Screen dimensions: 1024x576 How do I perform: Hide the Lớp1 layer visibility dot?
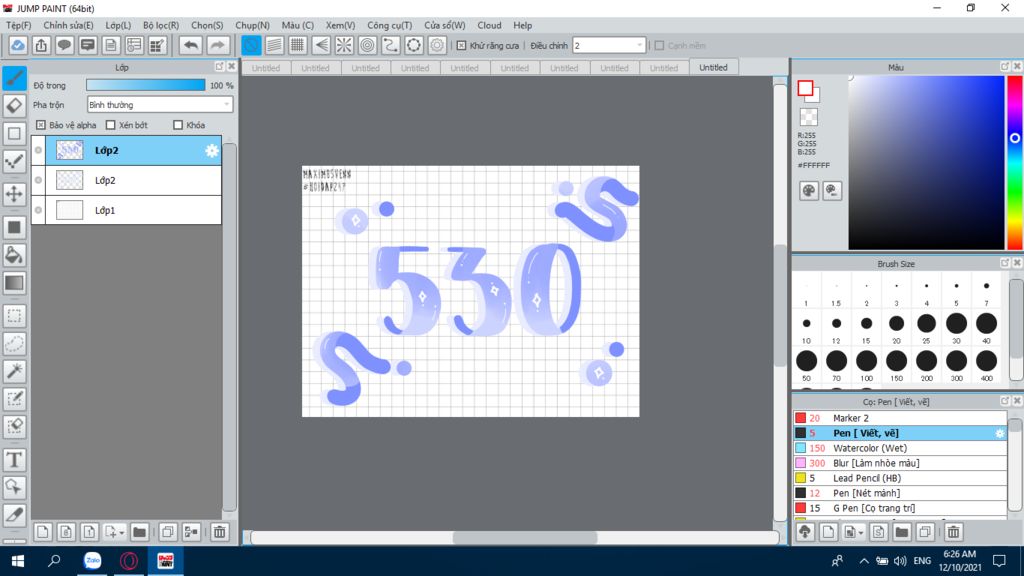point(39,210)
